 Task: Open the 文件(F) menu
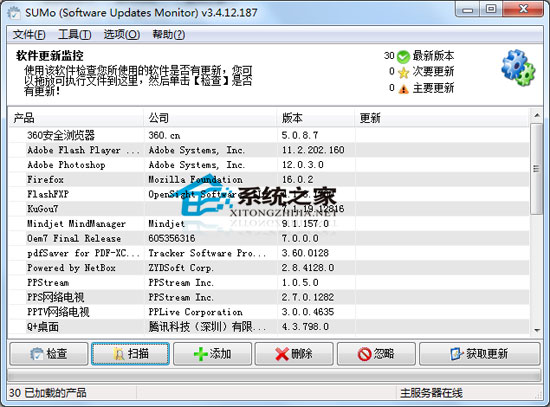click(x=29, y=34)
